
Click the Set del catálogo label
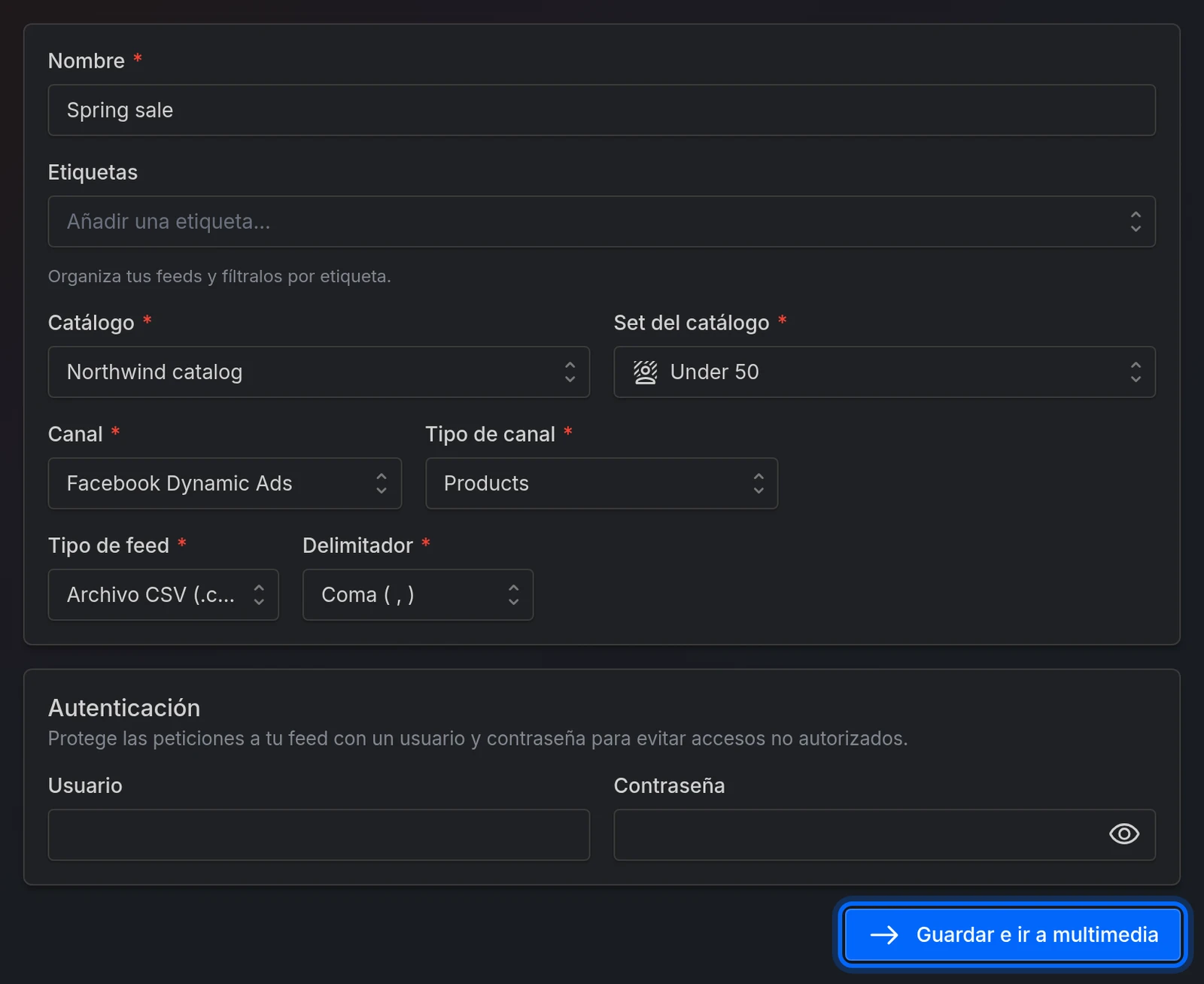pyautogui.click(x=692, y=323)
